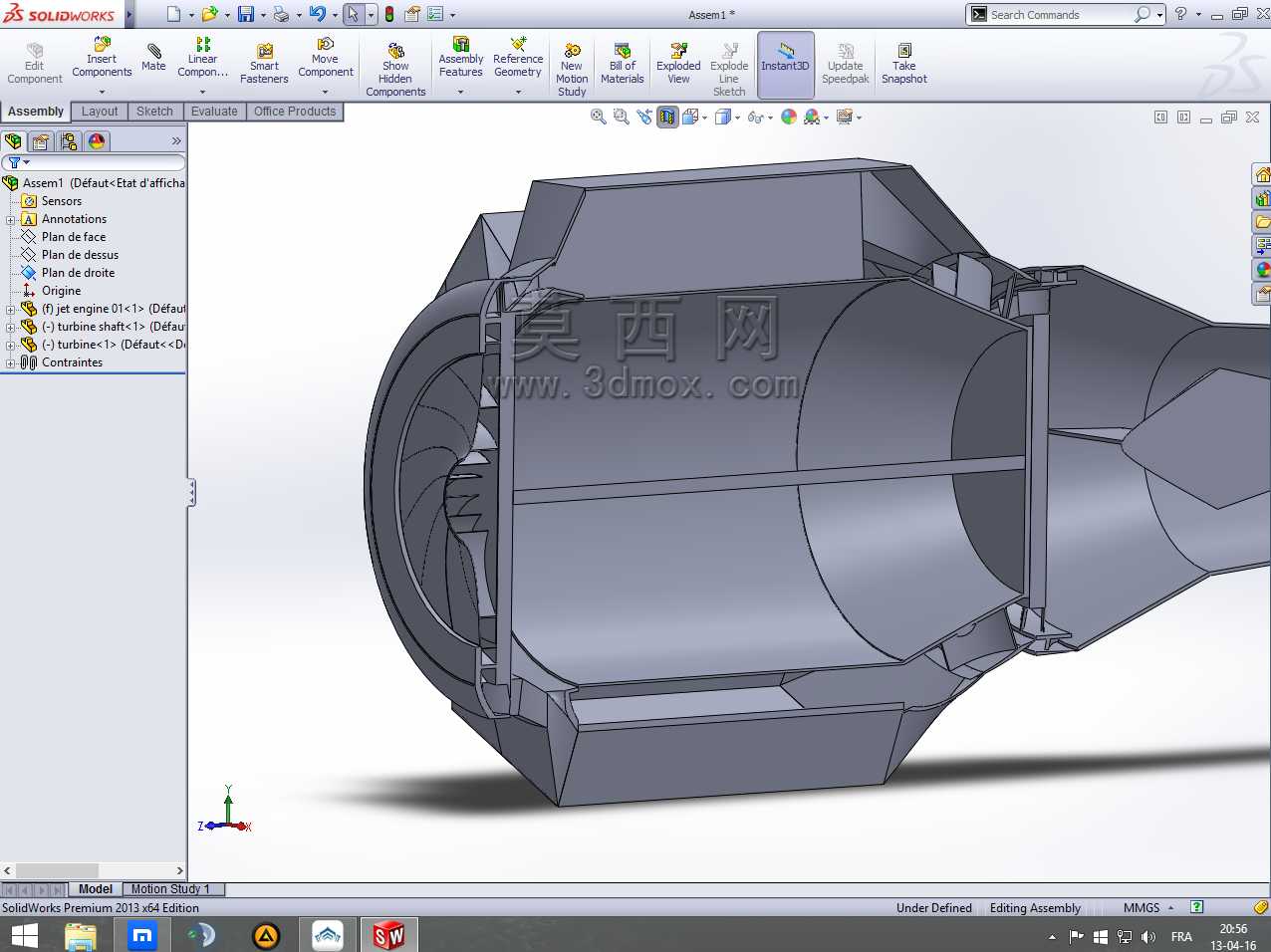The height and width of the screenshot is (952, 1271).
Task: Select Plan de dessus plane
Action: point(80,255)
